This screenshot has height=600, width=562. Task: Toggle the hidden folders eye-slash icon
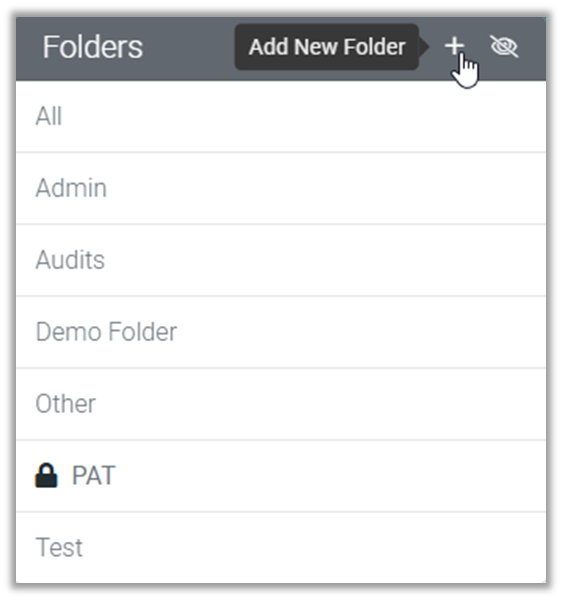(504, 46)
